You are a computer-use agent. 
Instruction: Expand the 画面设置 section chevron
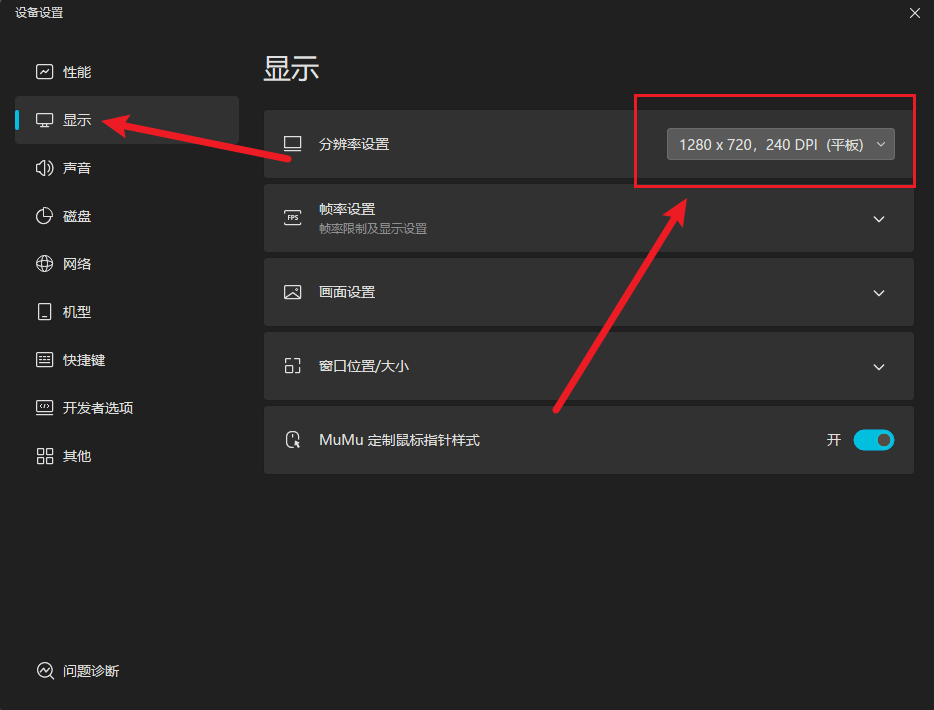click(879, 293)
